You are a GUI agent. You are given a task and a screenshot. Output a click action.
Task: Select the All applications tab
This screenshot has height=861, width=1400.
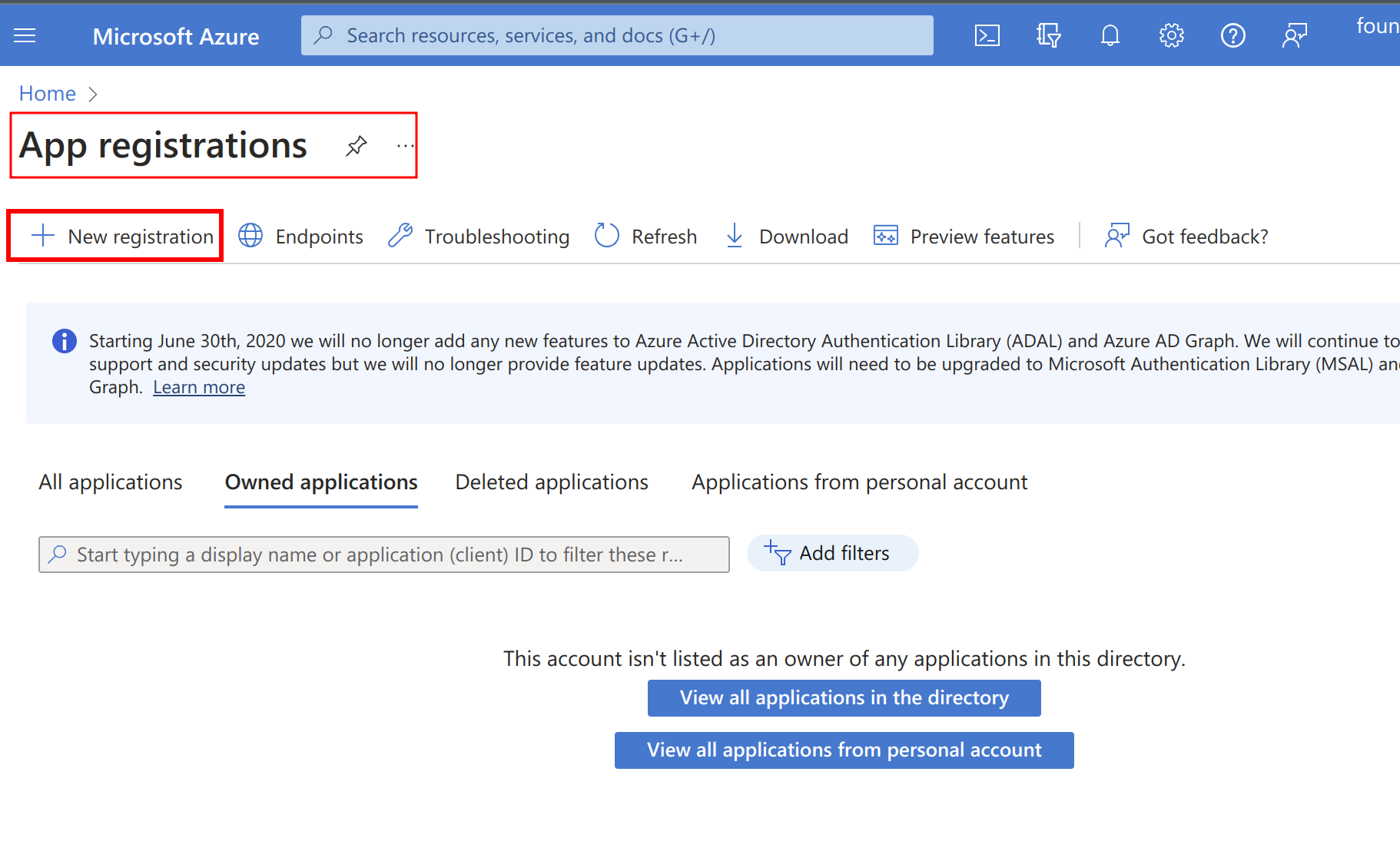[110, 482]
